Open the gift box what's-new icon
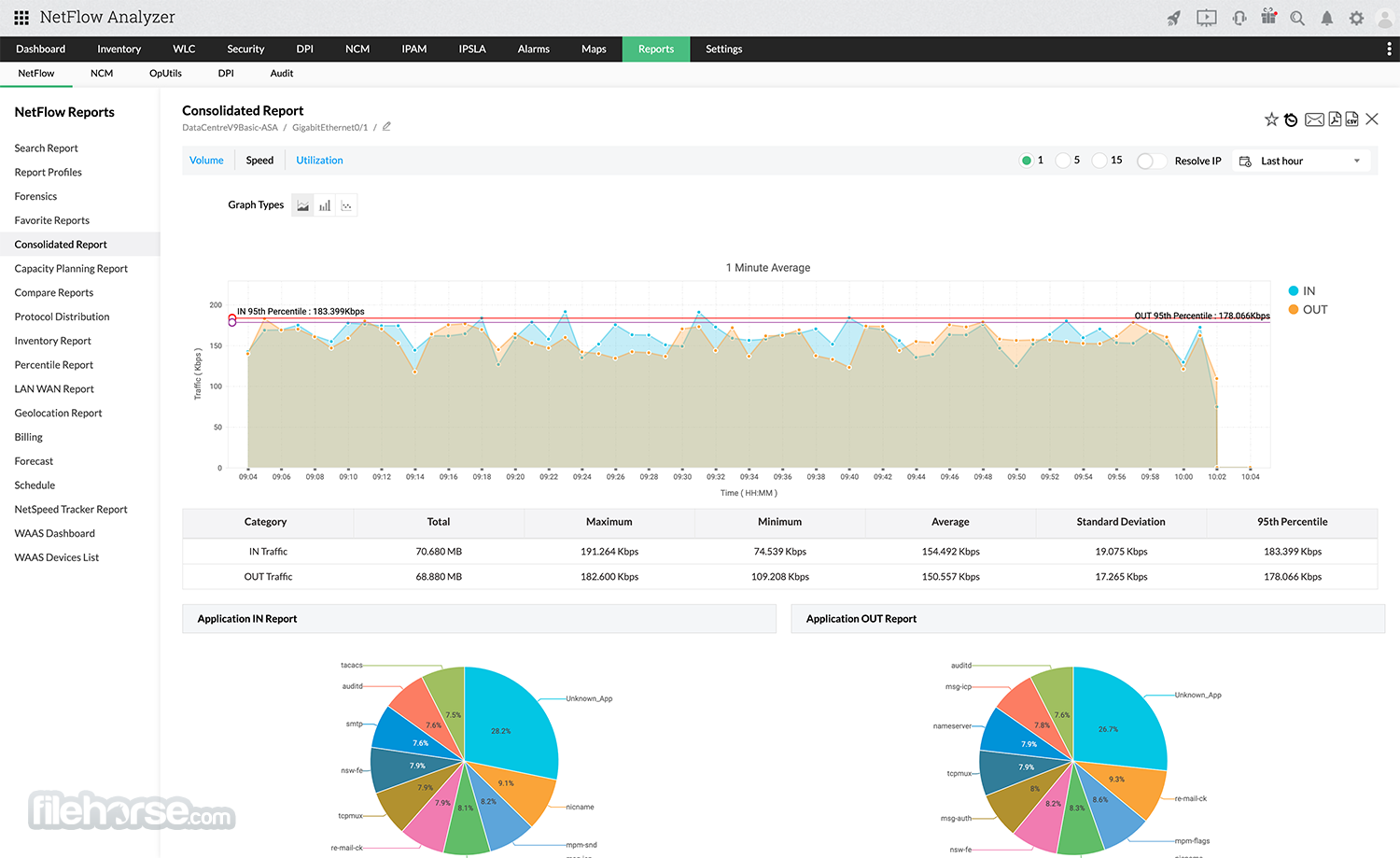Viewport: 1400px width, 858px height. coord(1268,17)
